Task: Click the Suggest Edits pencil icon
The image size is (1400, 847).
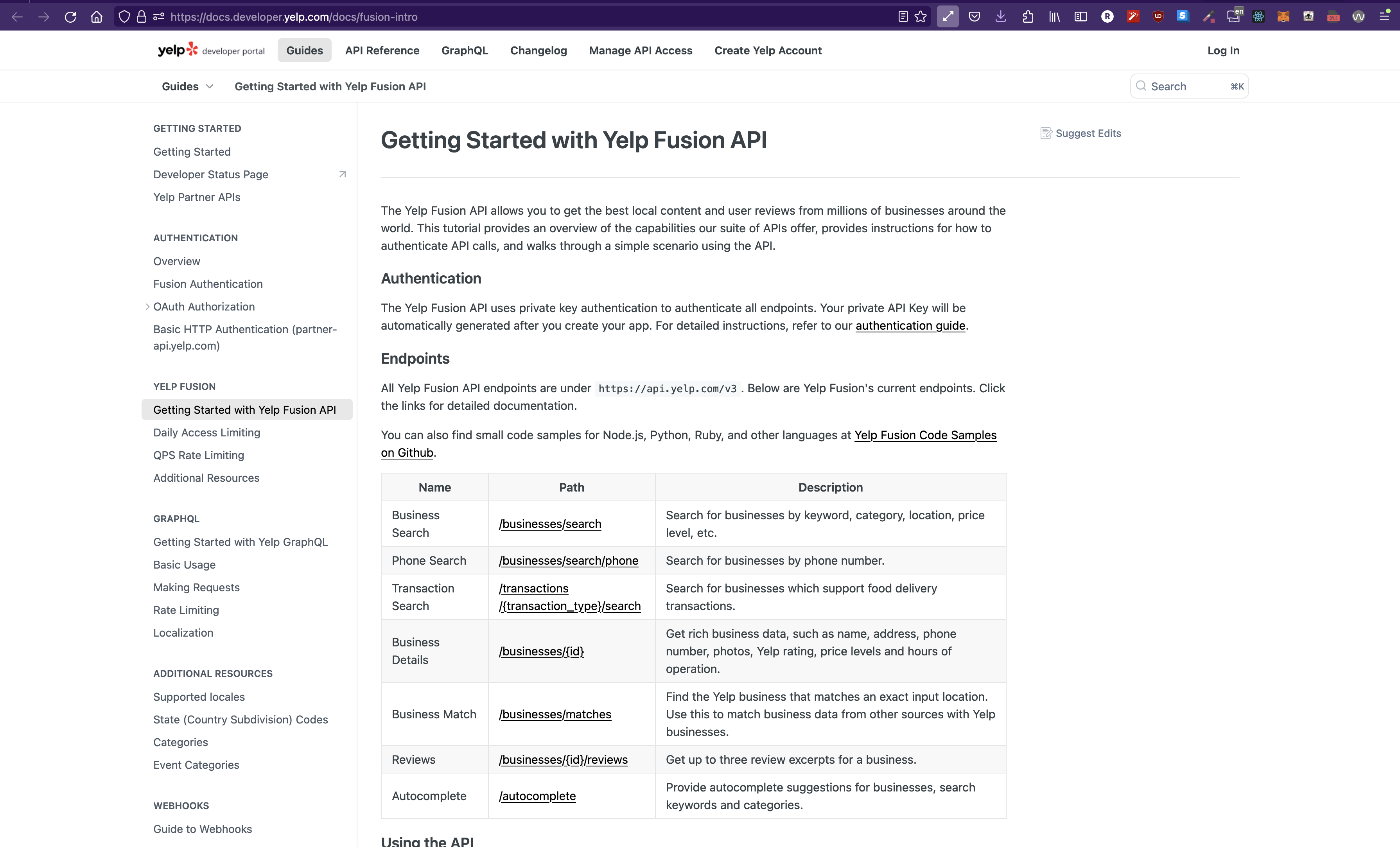Action: [1046, 133]
